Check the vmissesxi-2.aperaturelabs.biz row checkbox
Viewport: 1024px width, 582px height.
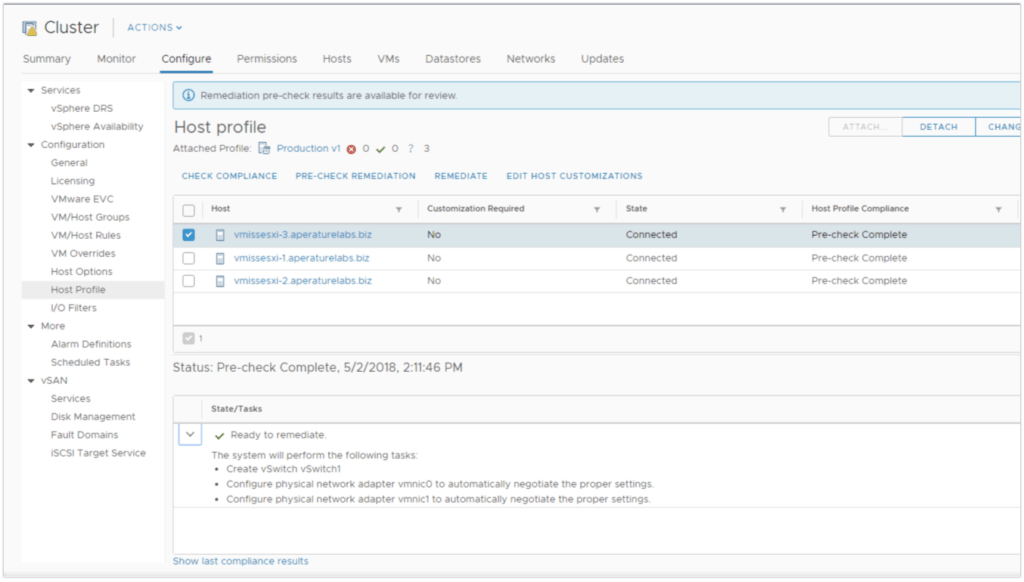click(189, 281)
